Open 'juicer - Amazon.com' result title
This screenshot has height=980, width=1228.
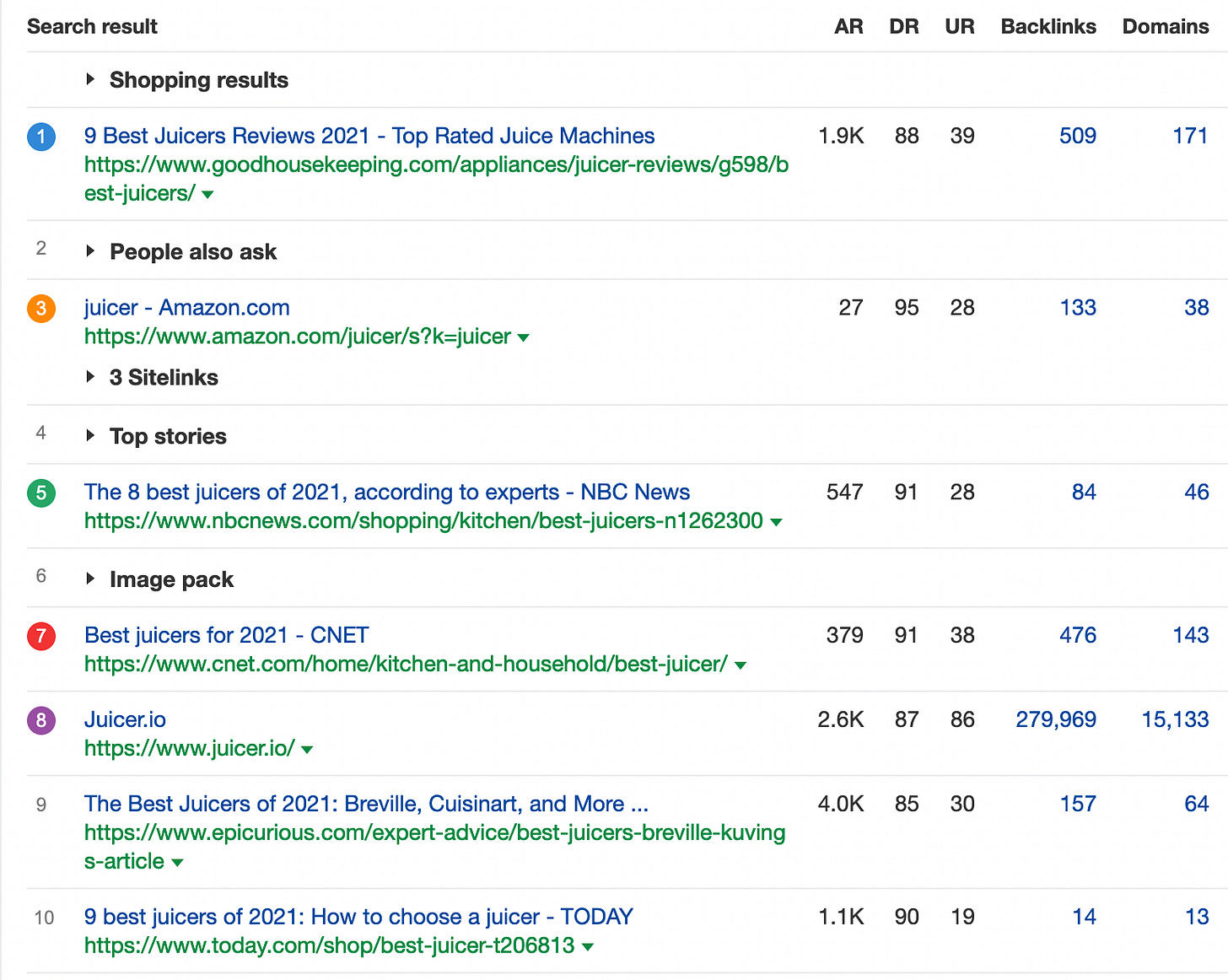click(187, 308)
